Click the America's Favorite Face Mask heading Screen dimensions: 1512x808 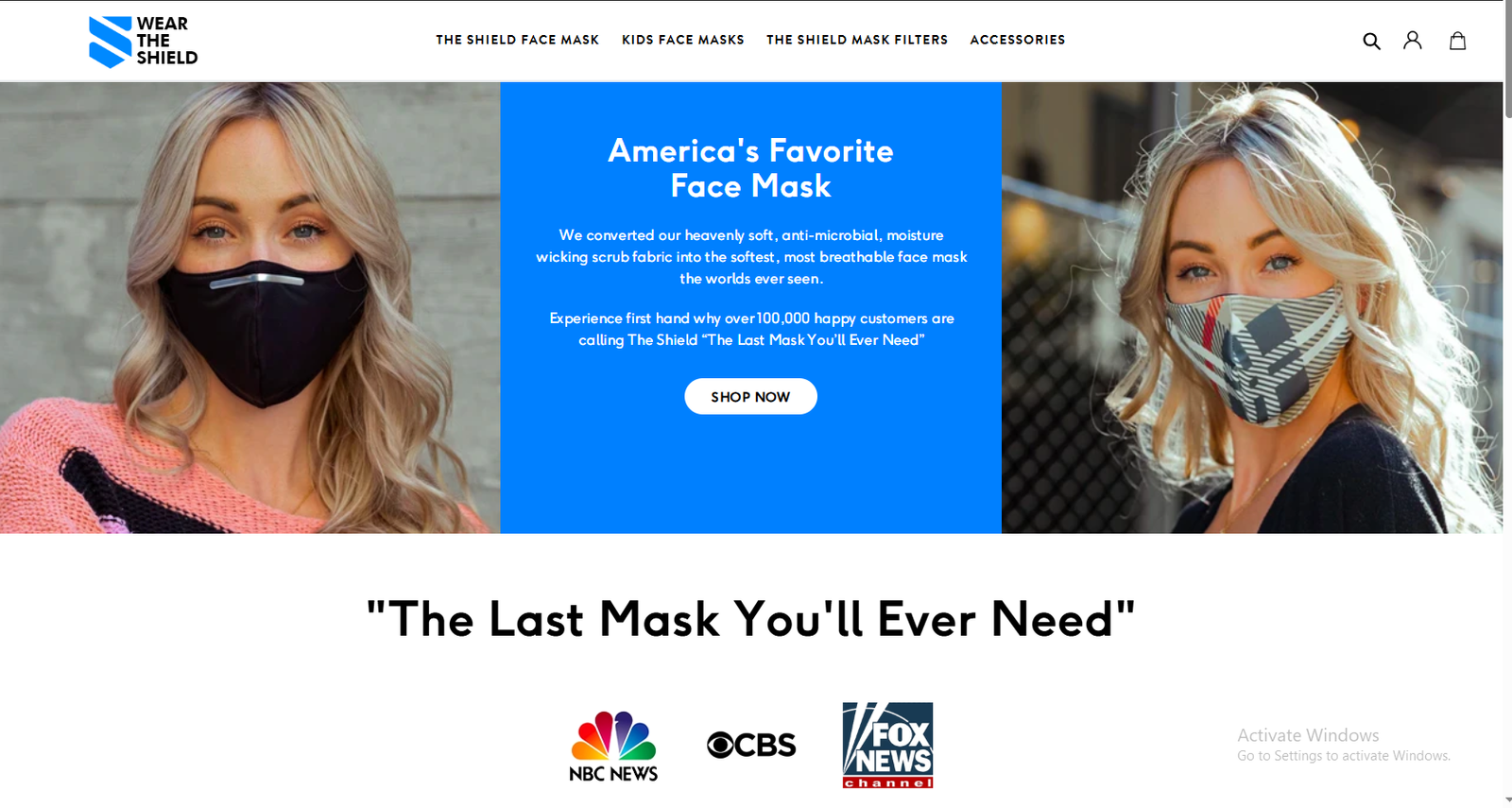(x=750, y=168)
